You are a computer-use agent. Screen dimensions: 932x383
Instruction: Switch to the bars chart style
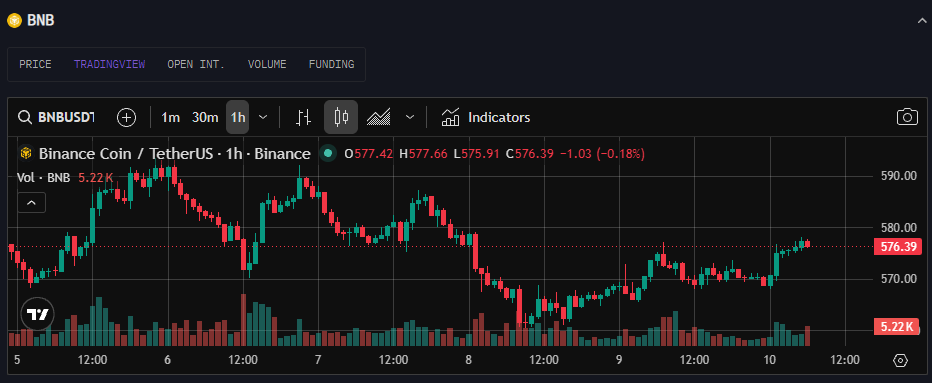(304, 117)
